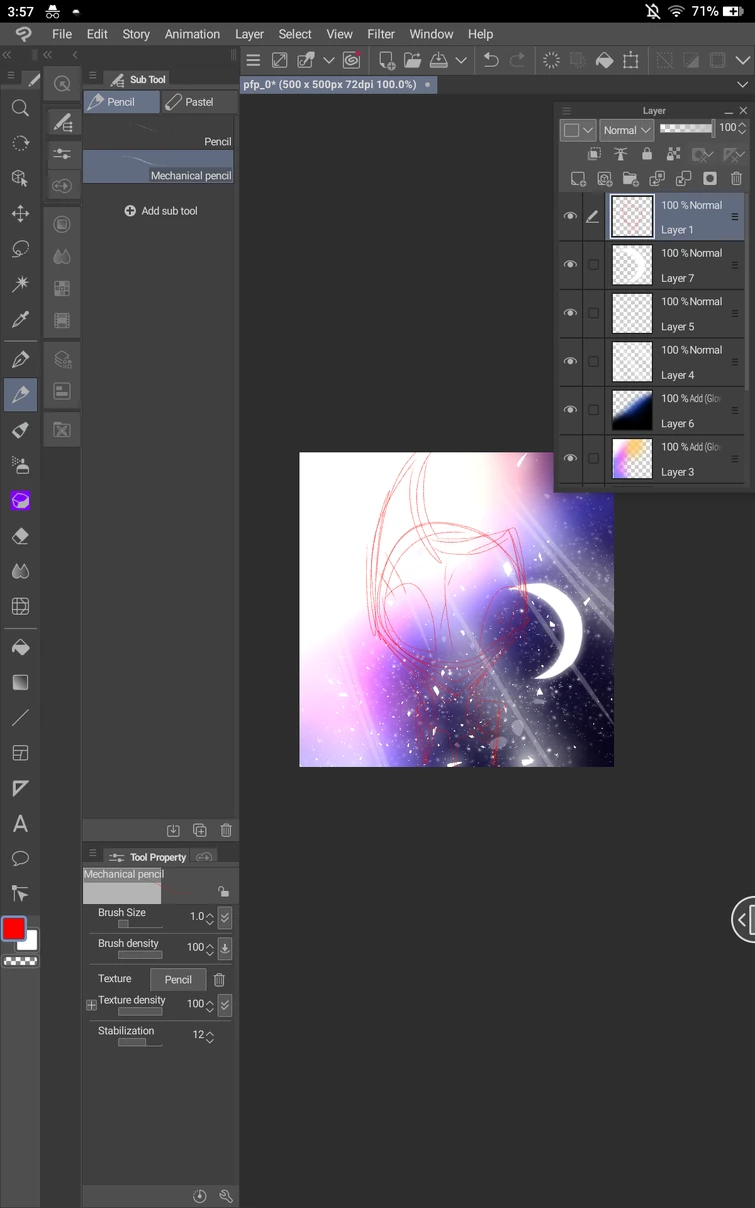Expand the save options dropdown arrow
Screen dimensions: 755x1208
(x=461, y=60)
